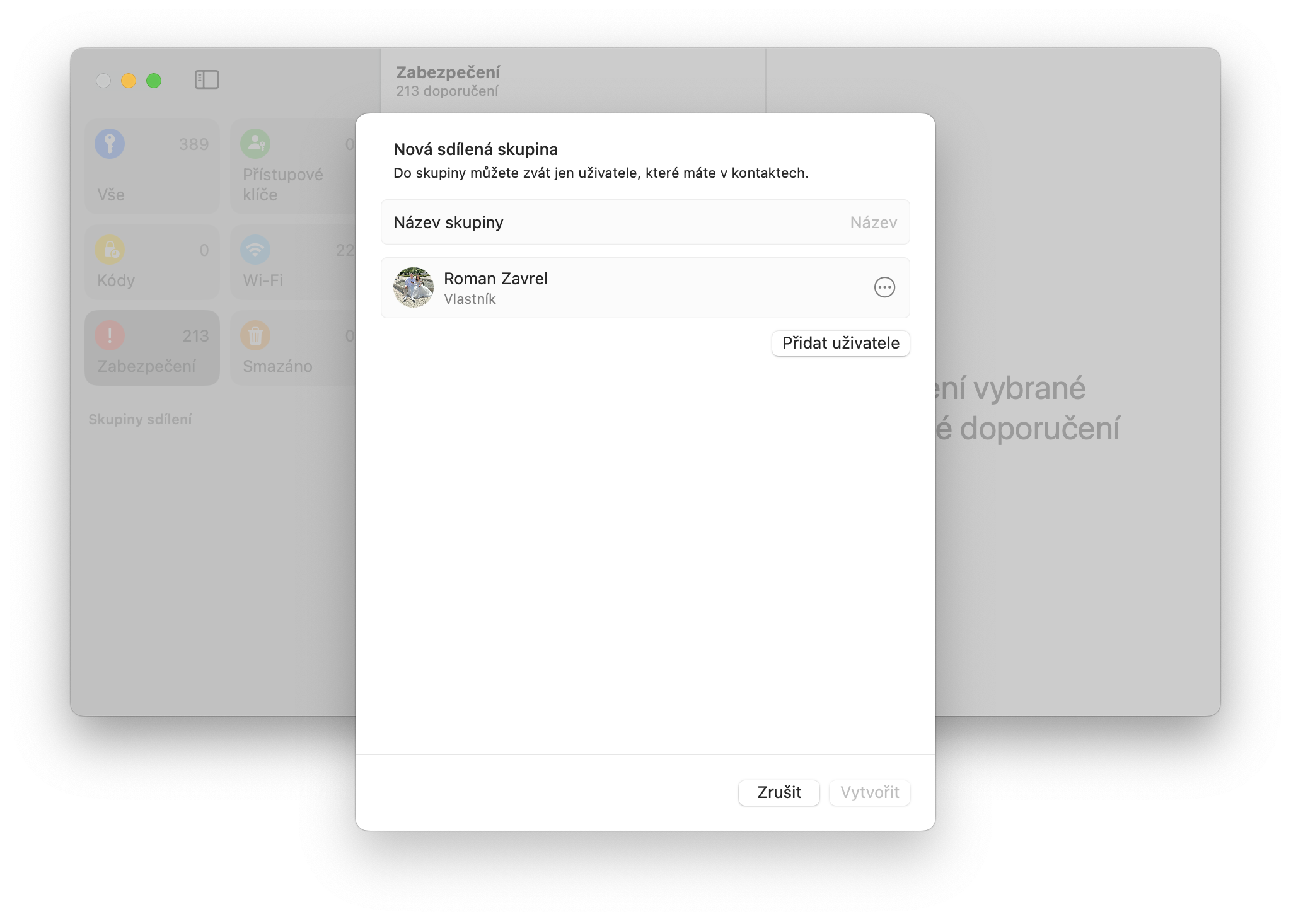Click the Zabezpečení heading above 213 doporučení
Viewport: 1291px width, 924px height.
(448, 72)
